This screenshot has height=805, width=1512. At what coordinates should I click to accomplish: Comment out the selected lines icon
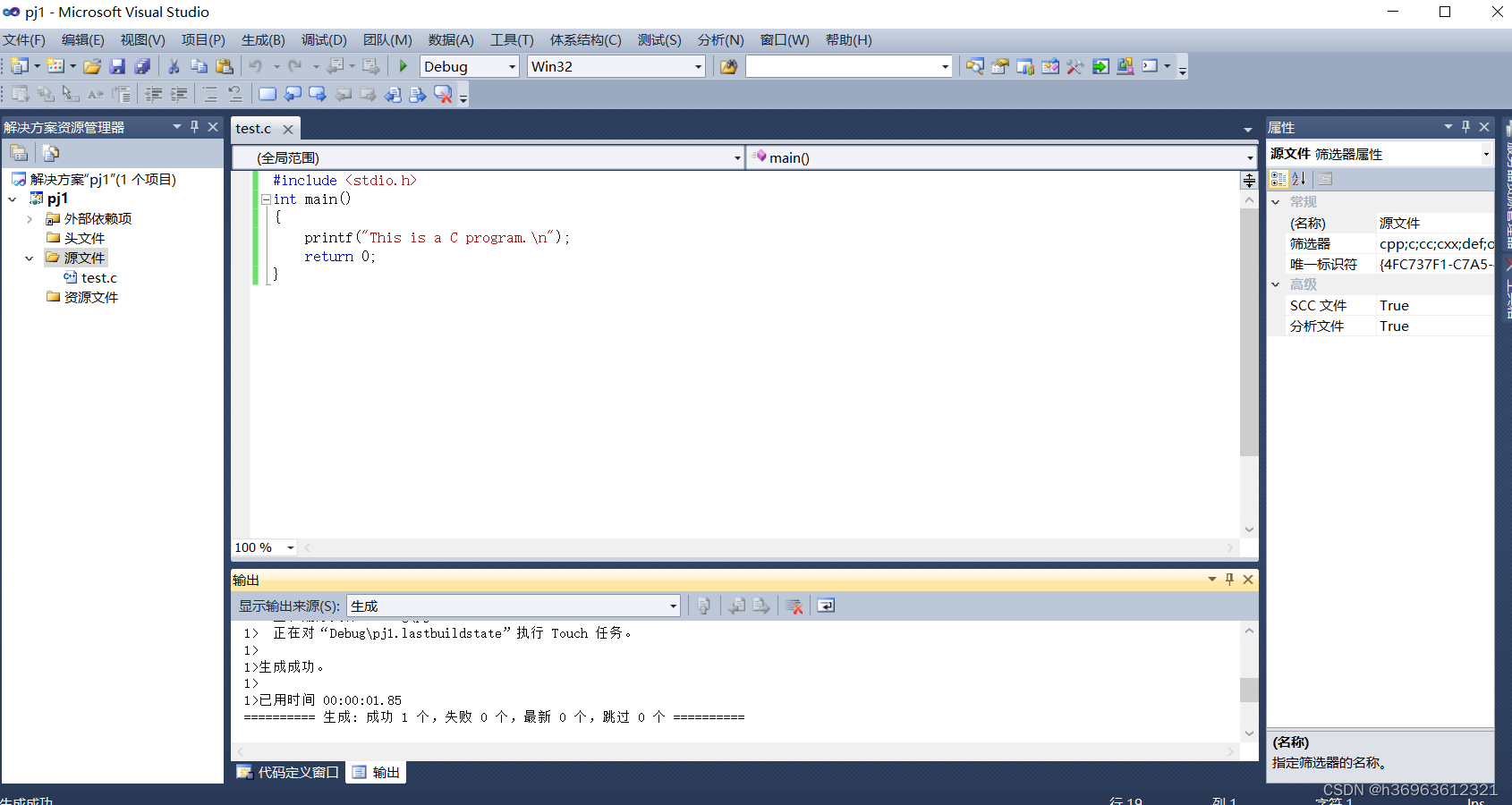point(210,94)
